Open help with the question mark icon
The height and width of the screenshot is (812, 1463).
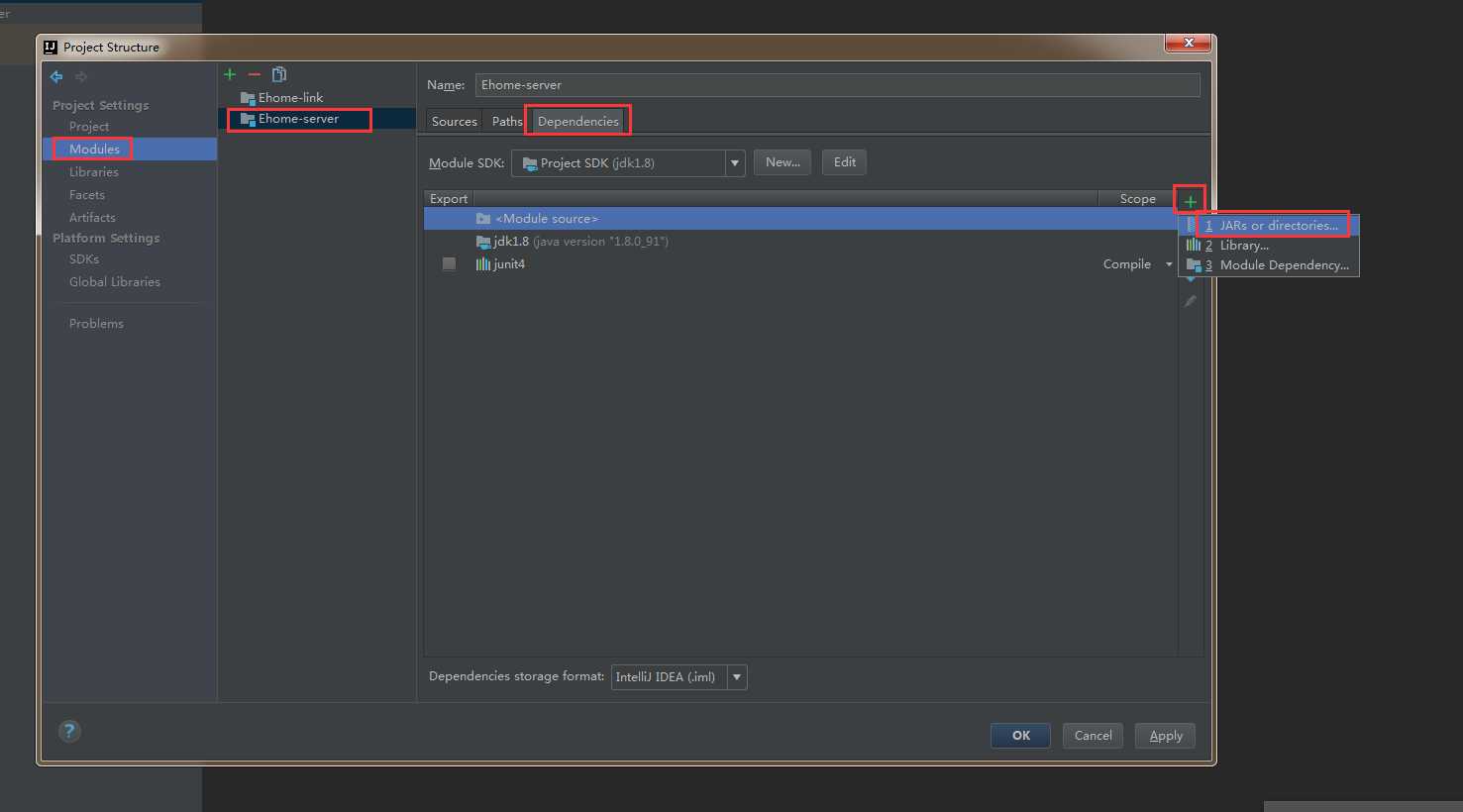coord(69,731)
